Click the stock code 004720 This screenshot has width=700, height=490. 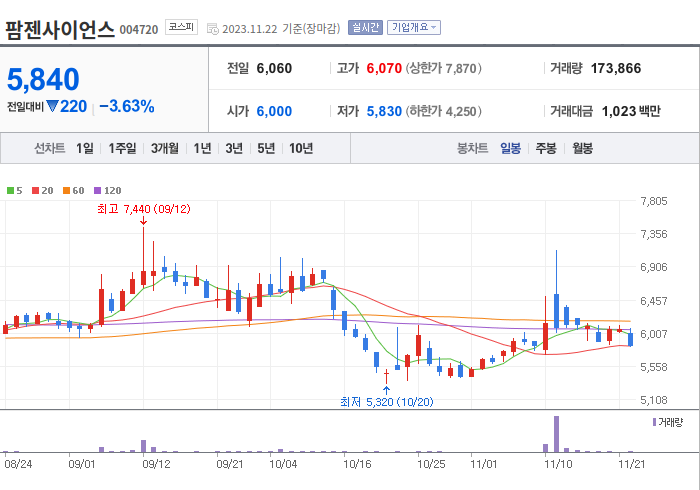(x=139, y=30)
